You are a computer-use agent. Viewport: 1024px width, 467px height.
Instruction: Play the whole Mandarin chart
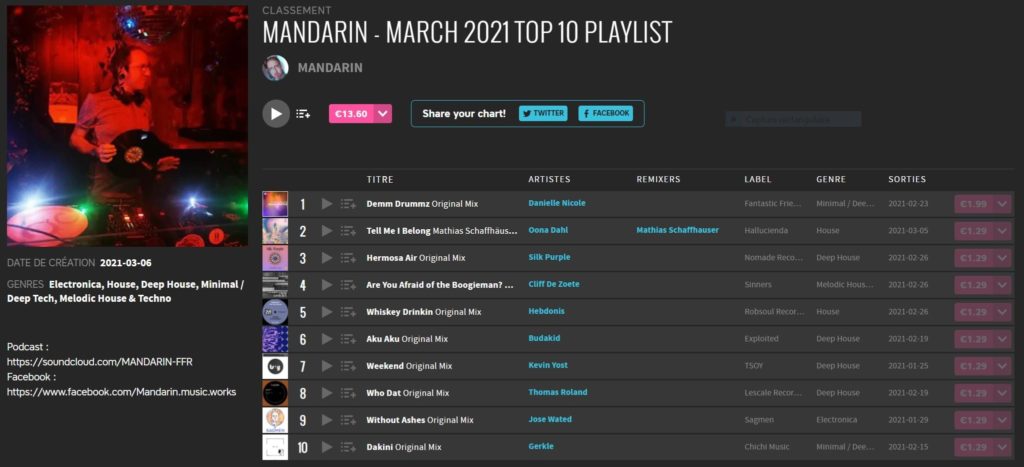tap(276, 114)
